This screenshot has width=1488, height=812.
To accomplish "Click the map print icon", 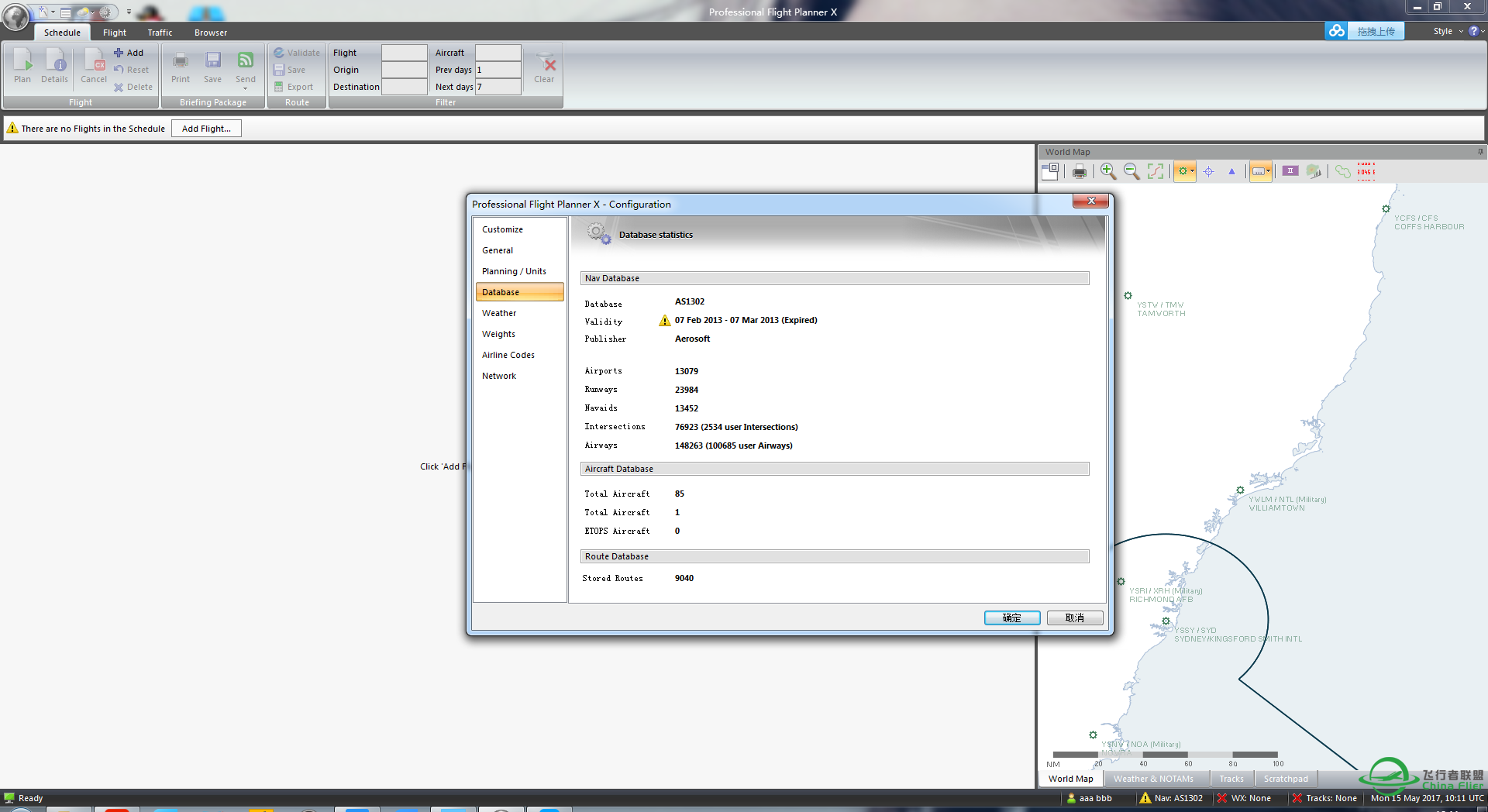I will point(1079,171).
